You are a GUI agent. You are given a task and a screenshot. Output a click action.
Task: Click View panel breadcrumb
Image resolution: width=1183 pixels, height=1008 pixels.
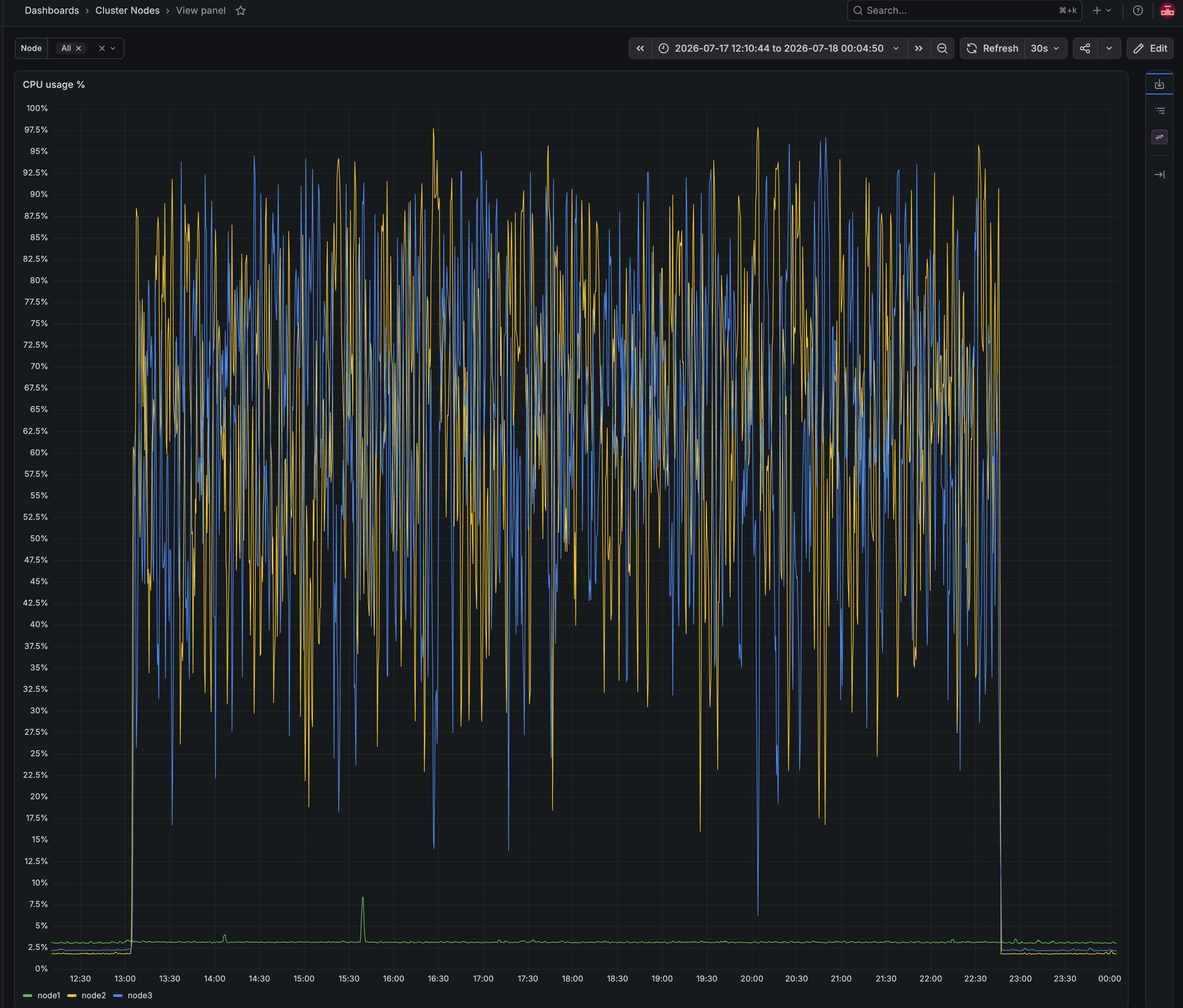200,10
